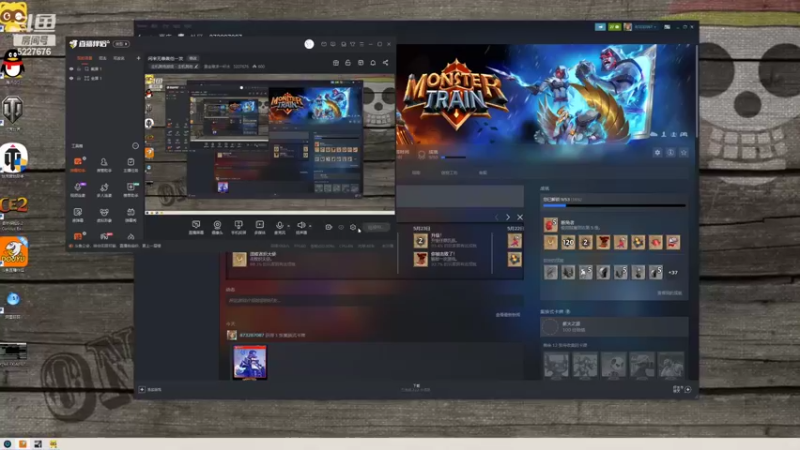Open the person silhouette toolbox tool

pos(104,162)
